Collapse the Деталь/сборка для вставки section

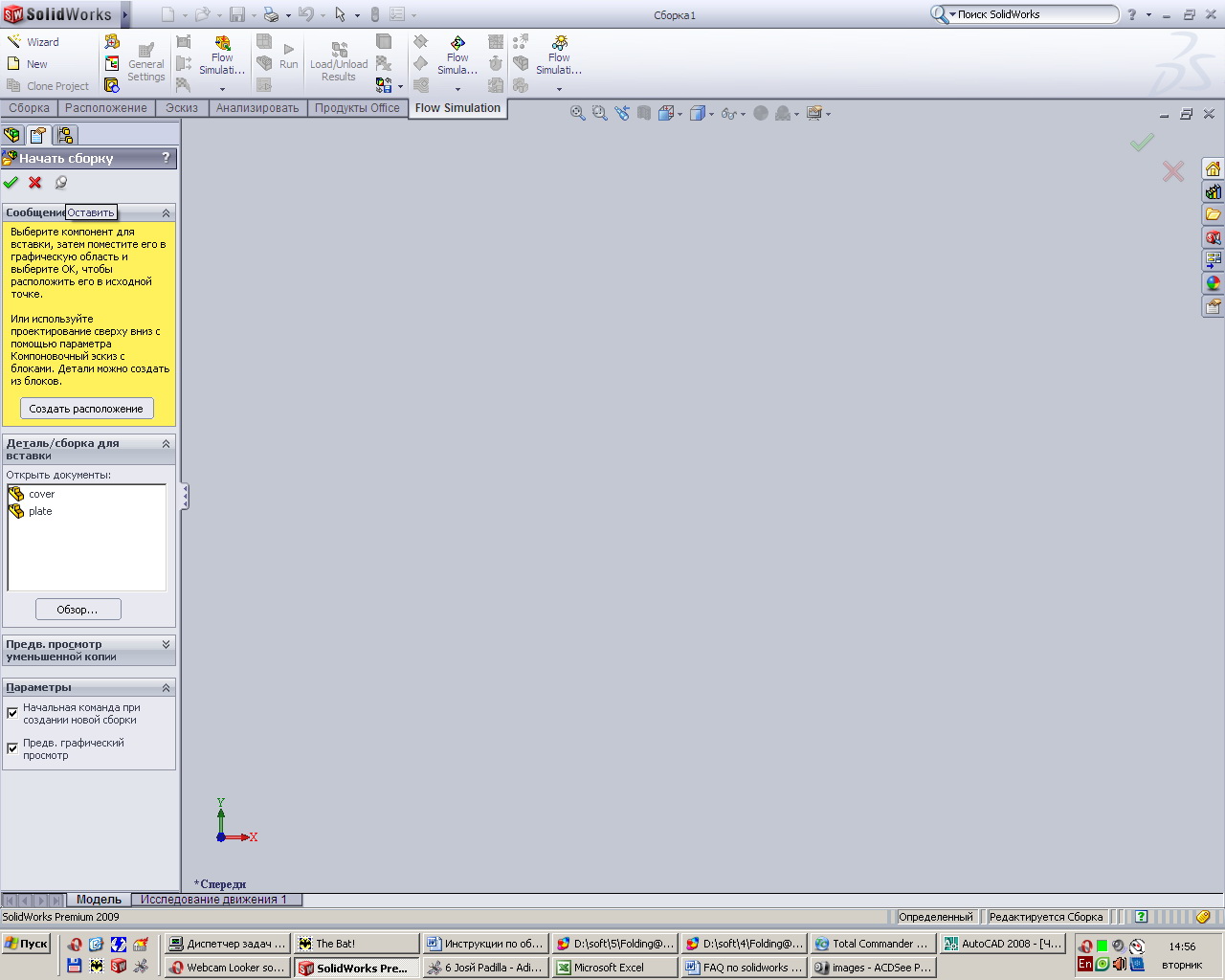tap(166, 443)
